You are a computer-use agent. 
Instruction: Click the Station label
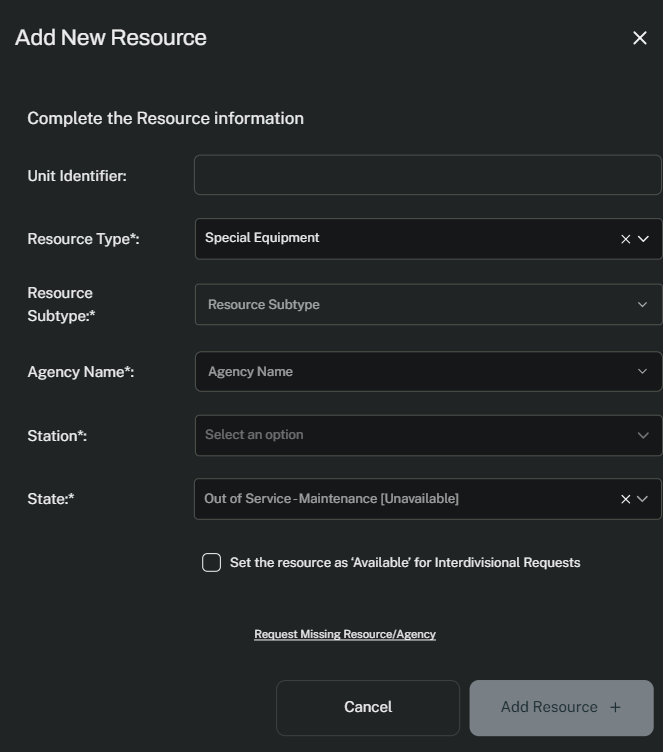pyautogui.click(x=57, y=436)
